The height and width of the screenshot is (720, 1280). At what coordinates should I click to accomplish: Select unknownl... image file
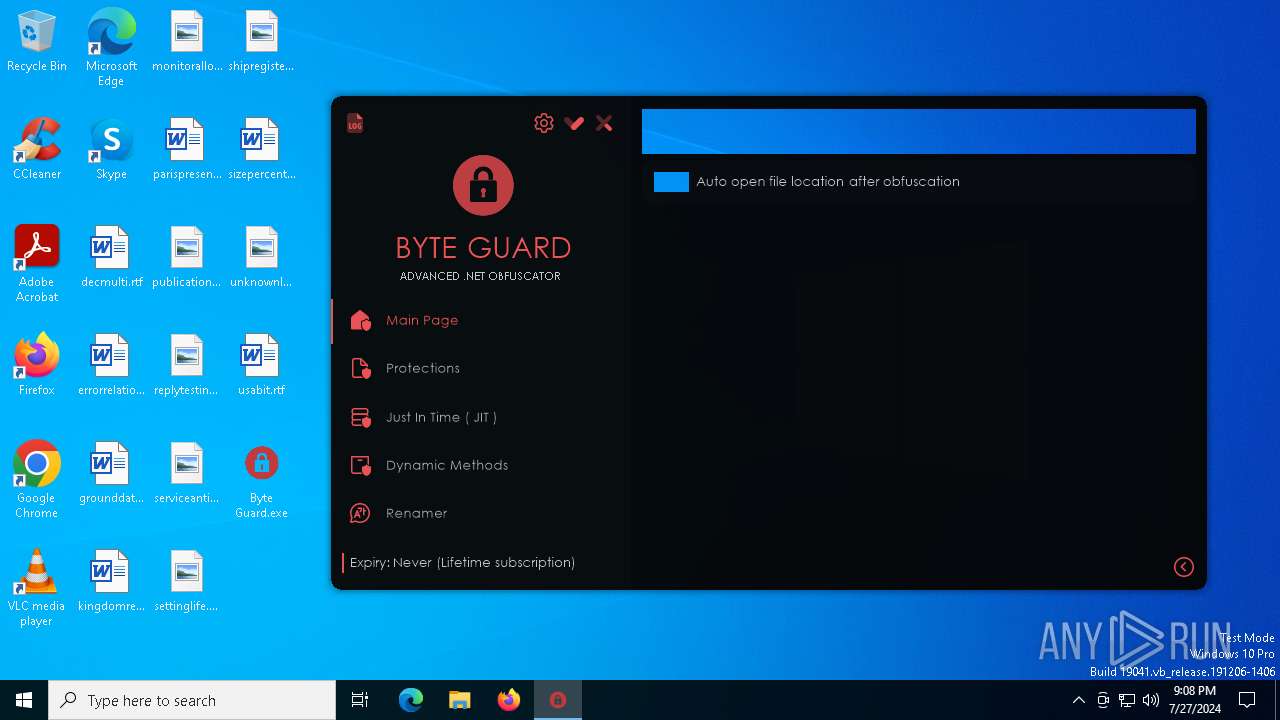261,258
